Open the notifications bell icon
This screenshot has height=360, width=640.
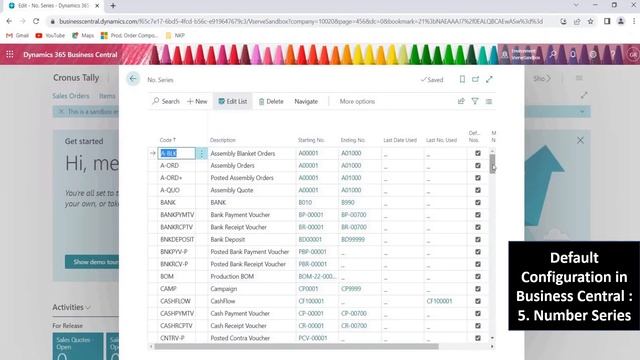click(x=573, y=54)
